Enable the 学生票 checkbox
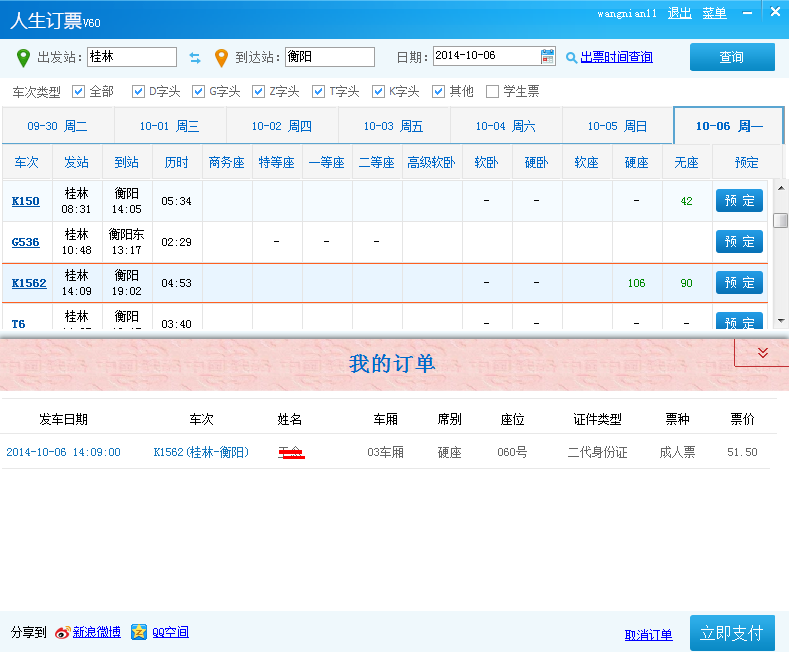 point(492,92)
